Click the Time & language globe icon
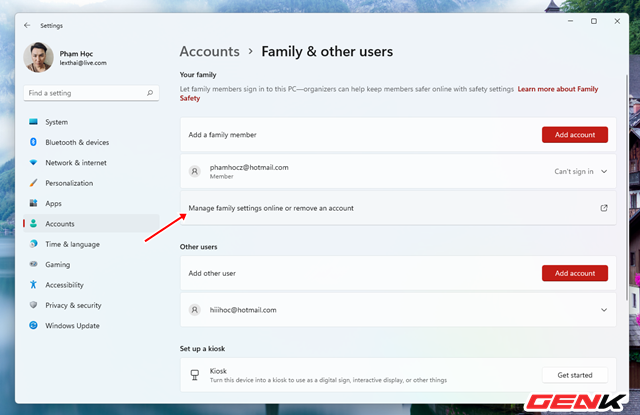The width and height of the screenshot is (640, 415). click(33, 244)
